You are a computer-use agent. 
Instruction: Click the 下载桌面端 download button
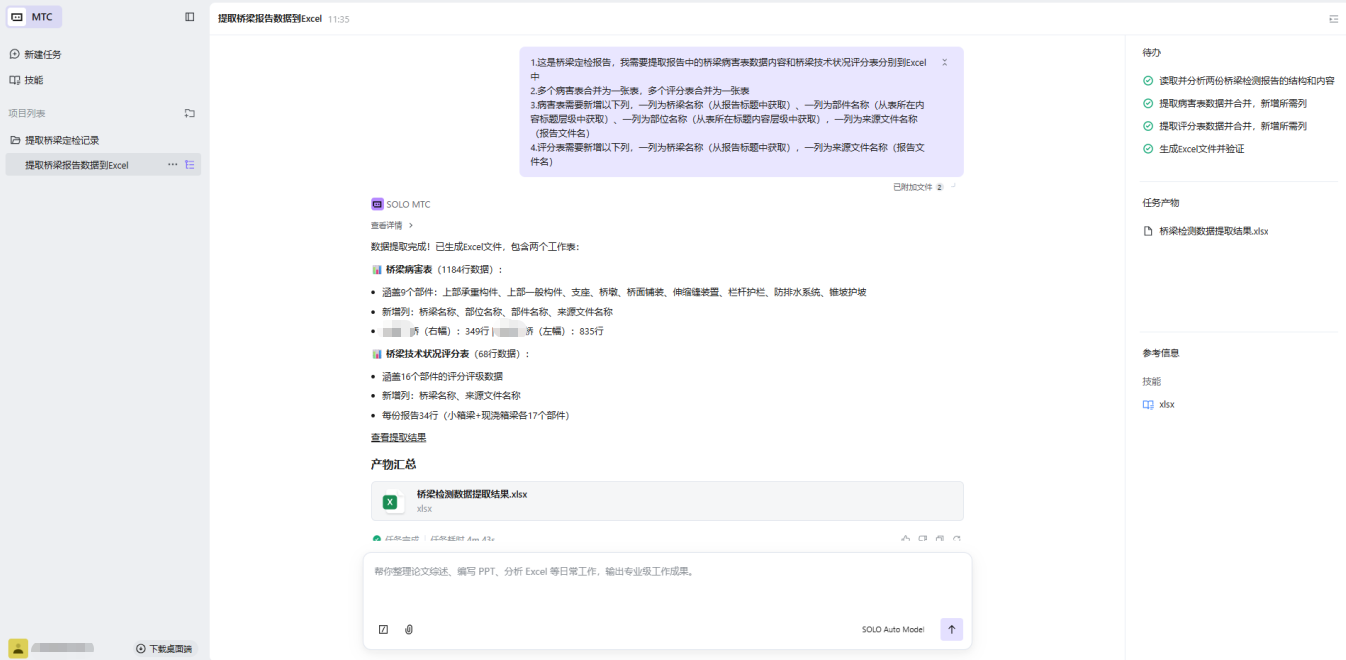[164, 649]
